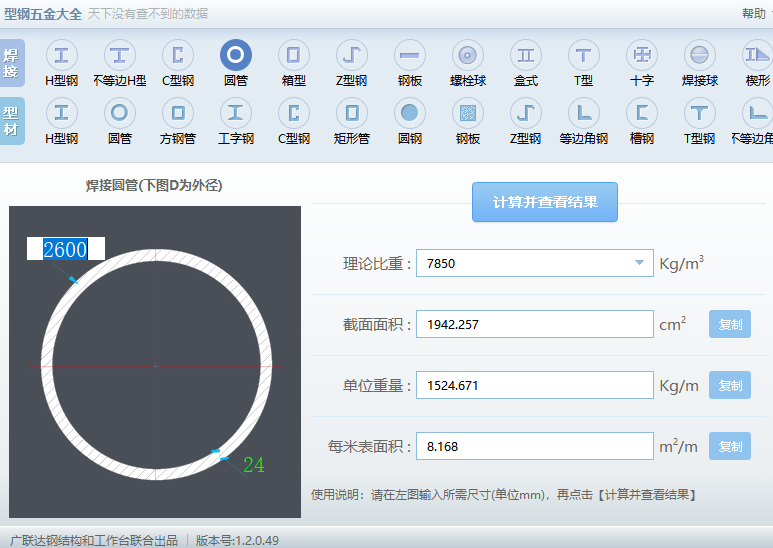The image size is (773, 548).
Task: Open the 帮助 menu
Action: click(x=754, y=13)
